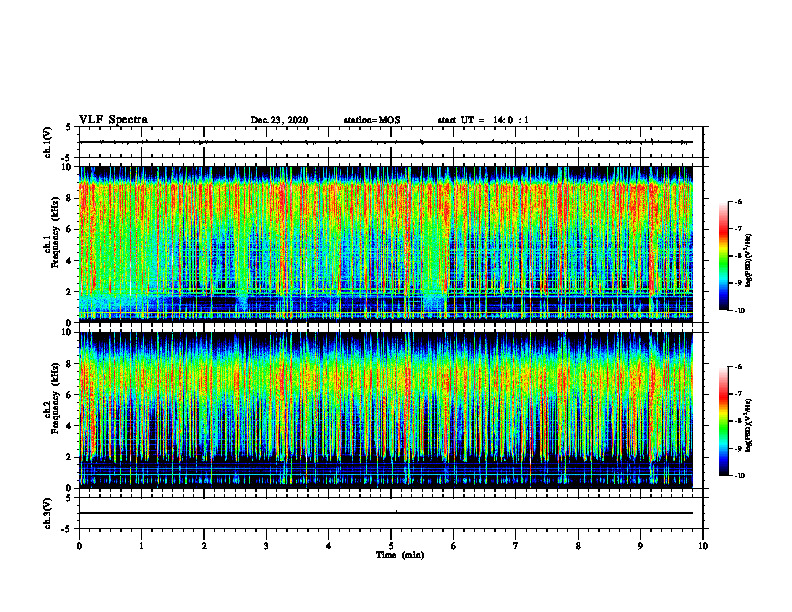Image resolution: width=792 pixels, height=612 pixels.
Task: Click the time-axis tick label "2"
Action: point(204,546)
